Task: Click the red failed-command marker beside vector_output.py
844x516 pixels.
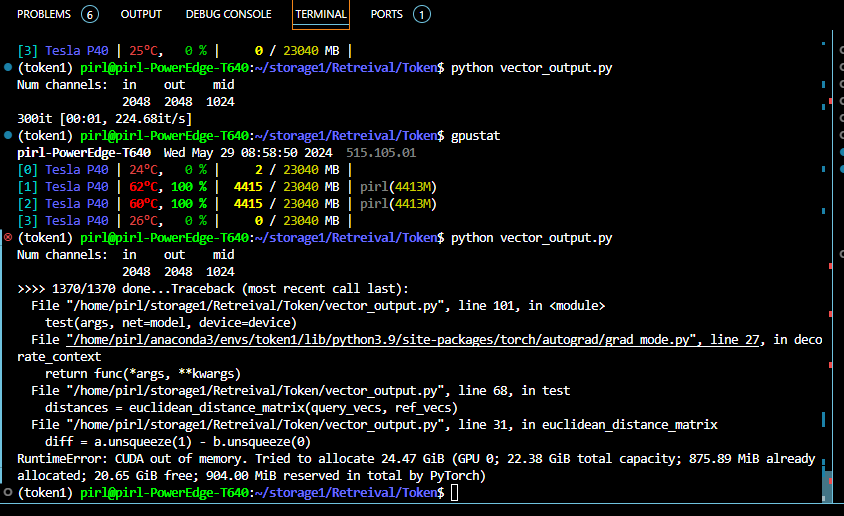Action: coord(8,237)
